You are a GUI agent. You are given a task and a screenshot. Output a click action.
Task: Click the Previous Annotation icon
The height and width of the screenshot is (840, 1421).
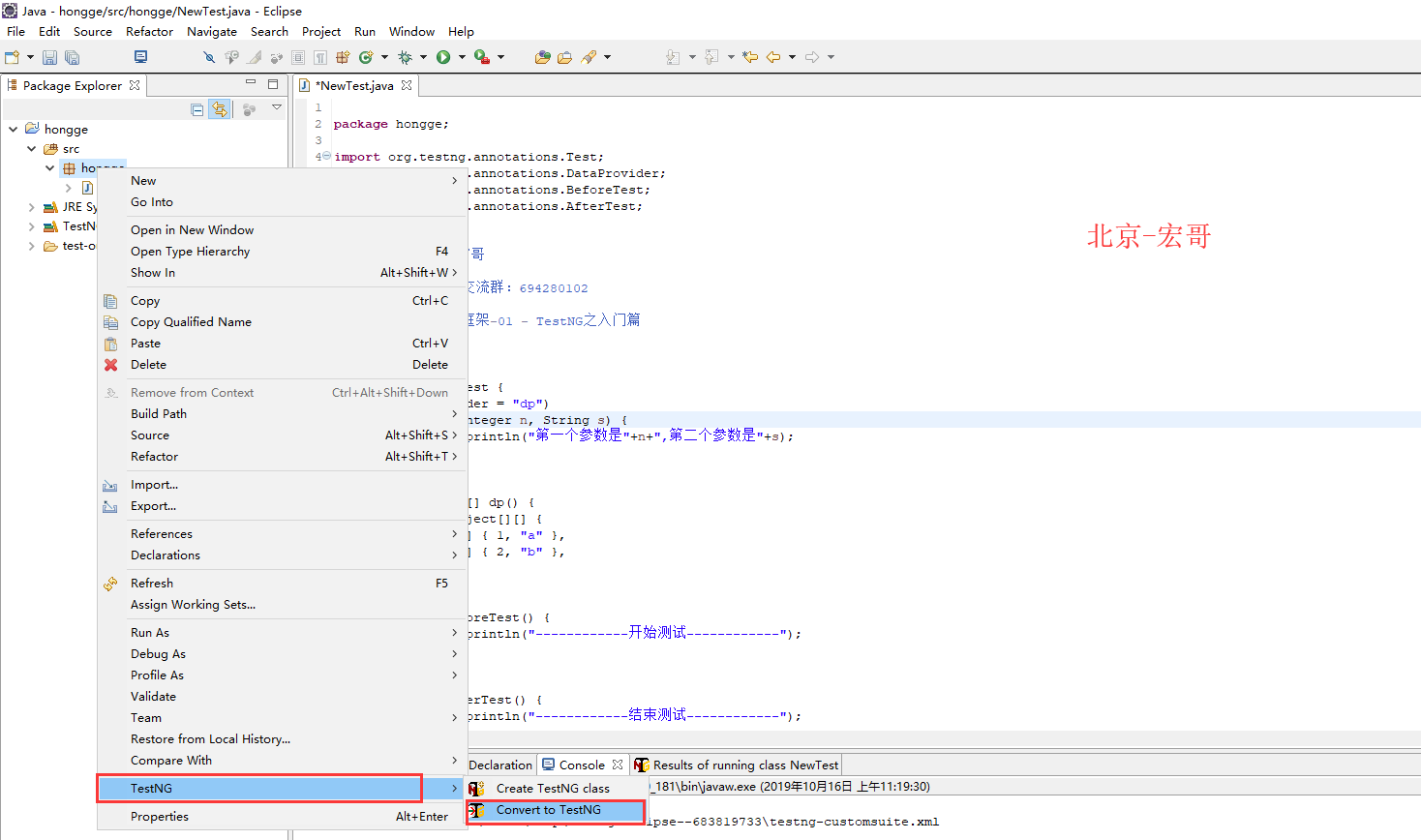pyautogui.click(x=711, y=57)
